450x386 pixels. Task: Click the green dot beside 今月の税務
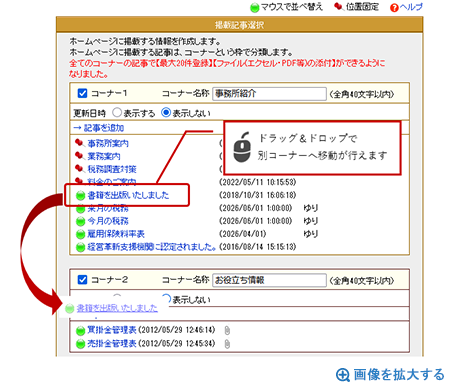80,221
